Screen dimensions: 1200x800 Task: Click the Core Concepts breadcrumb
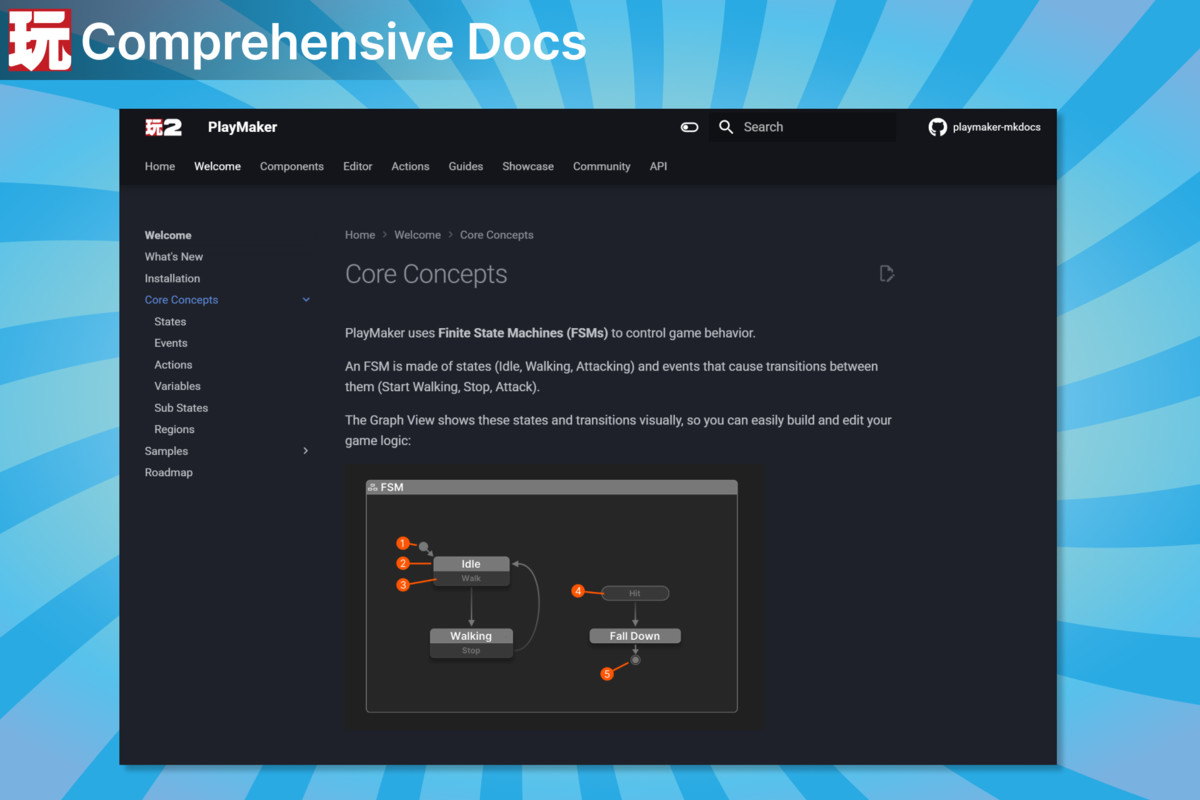click(x=497, y=235)
